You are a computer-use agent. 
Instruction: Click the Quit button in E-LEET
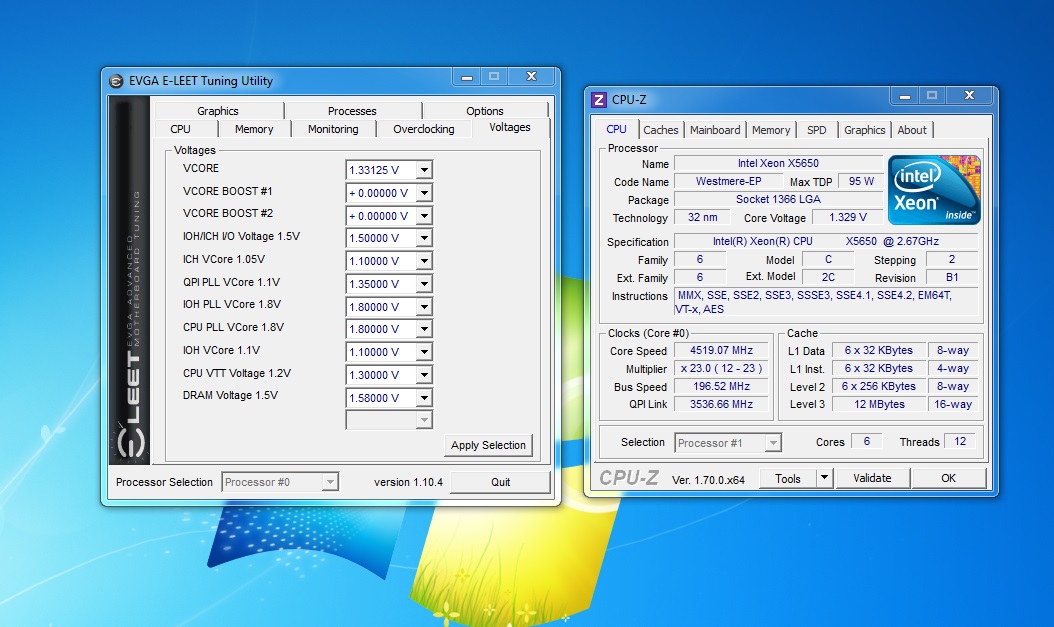pos(500,482)
